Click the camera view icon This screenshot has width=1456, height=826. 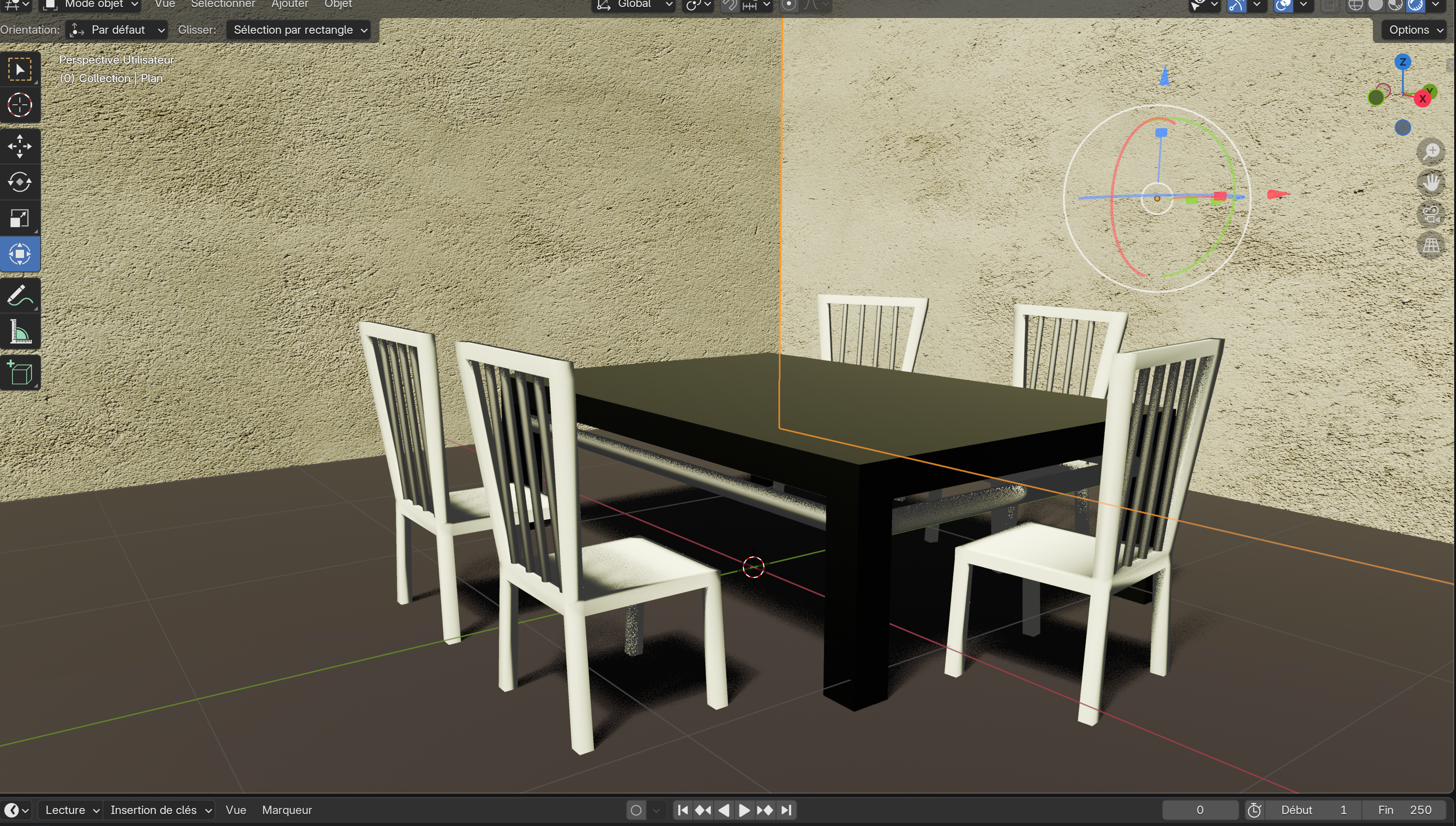(x=1431, y=214)
